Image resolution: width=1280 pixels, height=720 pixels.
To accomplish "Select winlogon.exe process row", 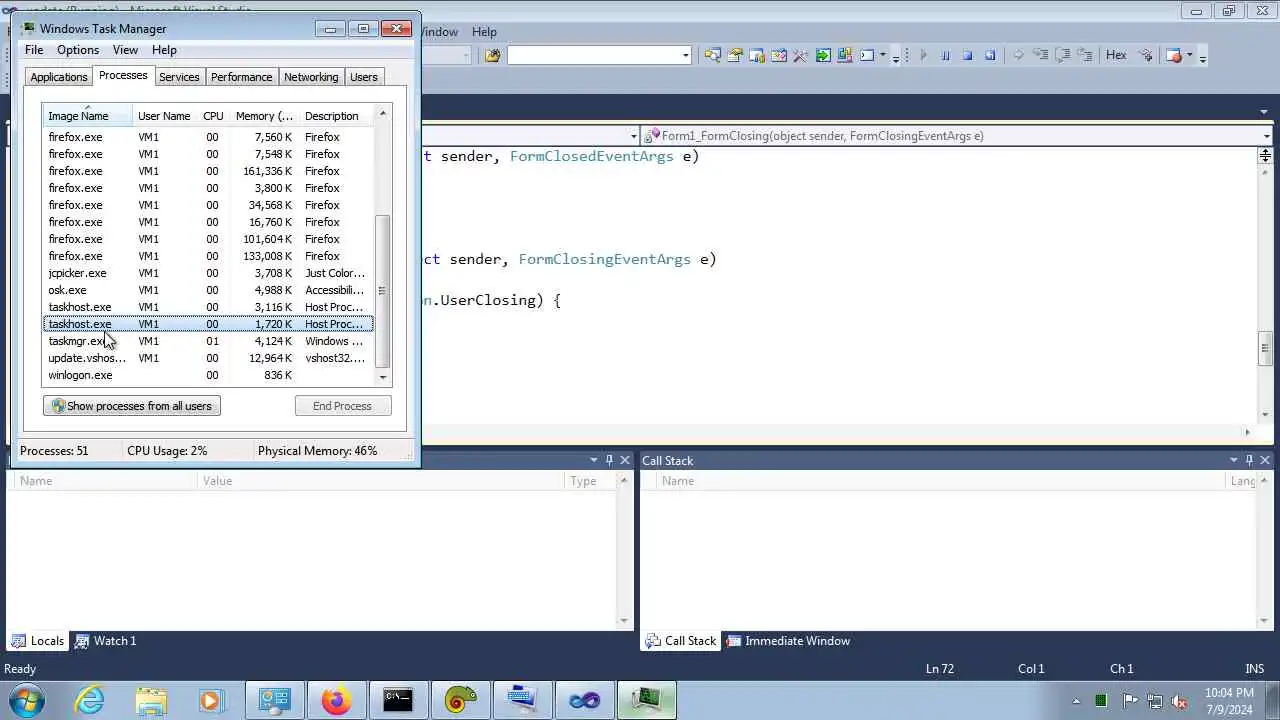I will (x=208, y=375).
